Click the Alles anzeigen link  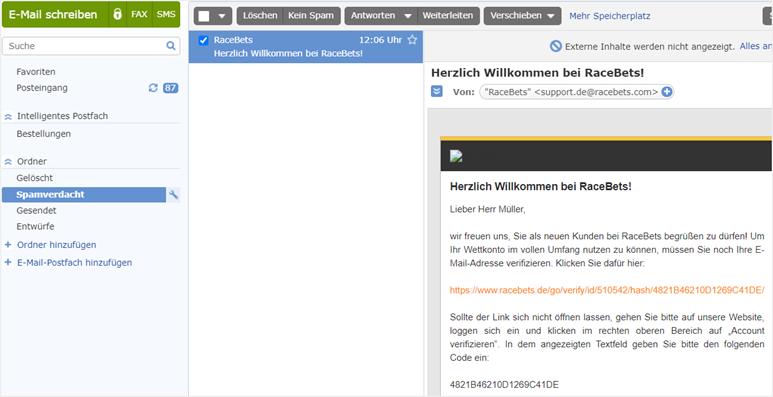pyautogui.click(x=756, y=46)
